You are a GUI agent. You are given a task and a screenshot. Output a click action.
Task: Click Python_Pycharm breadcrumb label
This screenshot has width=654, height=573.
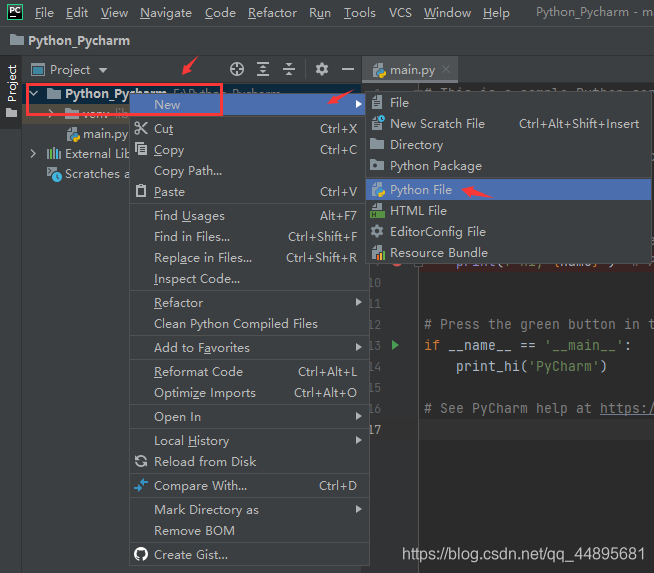click(79, 40)
